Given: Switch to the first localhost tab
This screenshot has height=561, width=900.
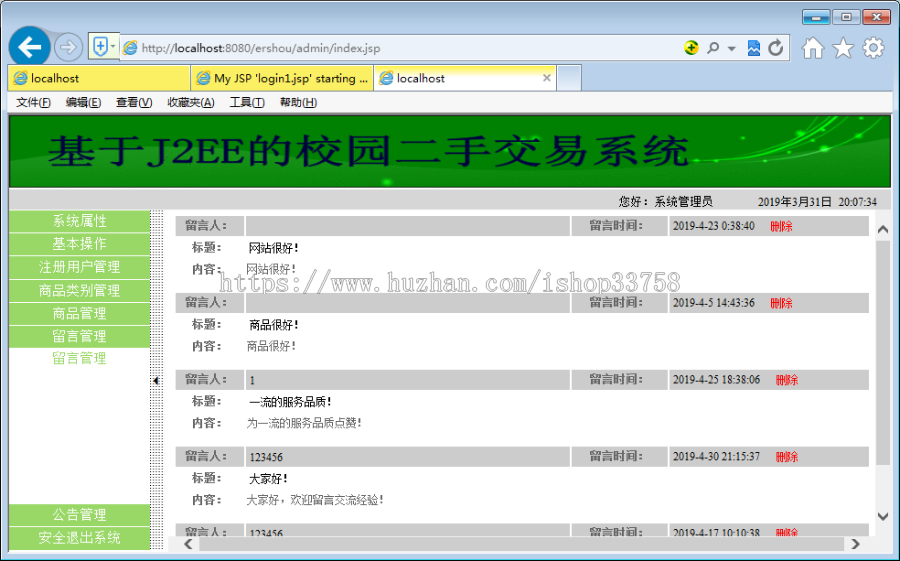Looking at the screenshot, I should coord(99,78).
